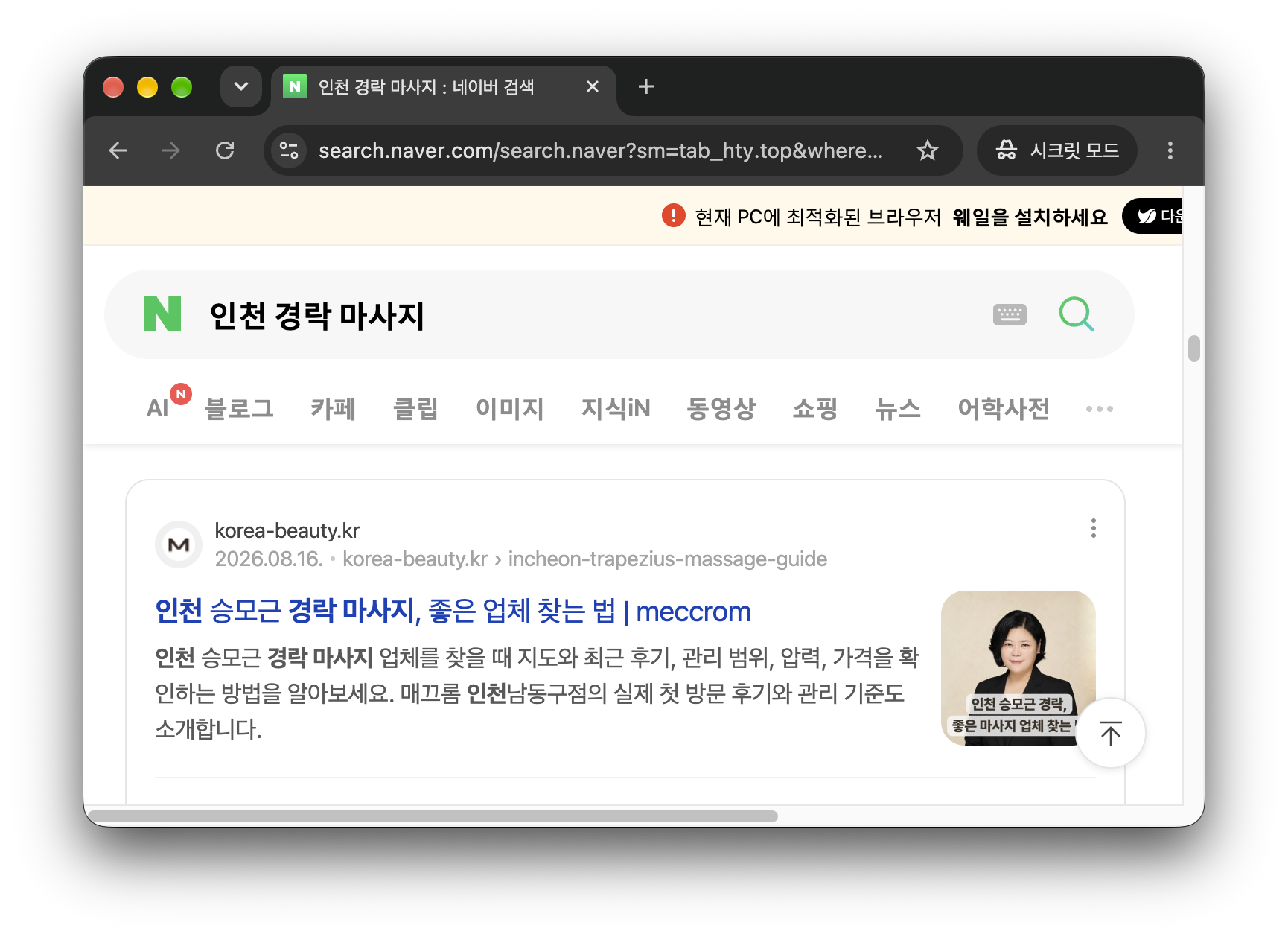Open the site information icon in address bar
Screen dimensions: 1288x937
pyautogui.click(x=289, y=151)
